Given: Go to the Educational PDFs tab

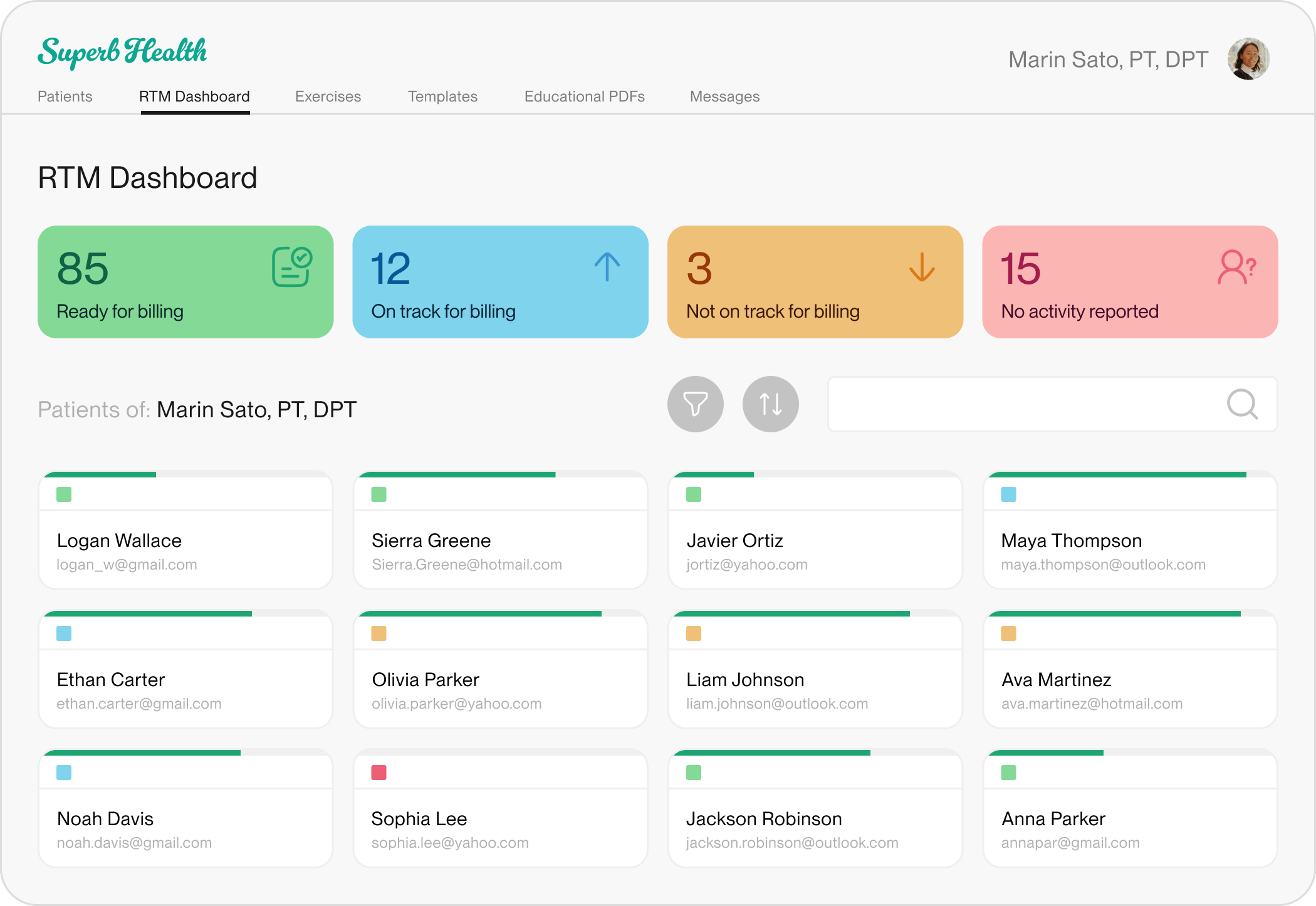Looking at the screenshot, I should click(x=584, y=96).
